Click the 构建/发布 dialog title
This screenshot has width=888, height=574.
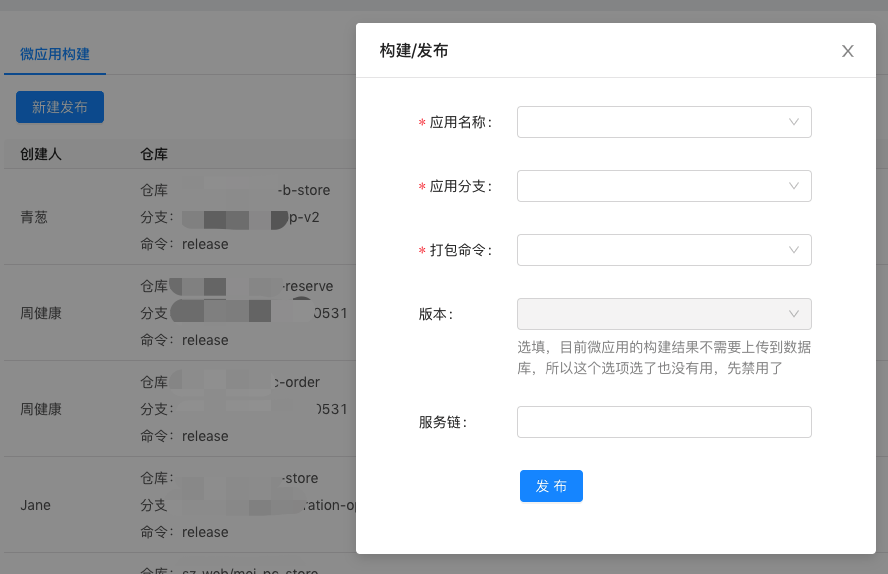414,51
